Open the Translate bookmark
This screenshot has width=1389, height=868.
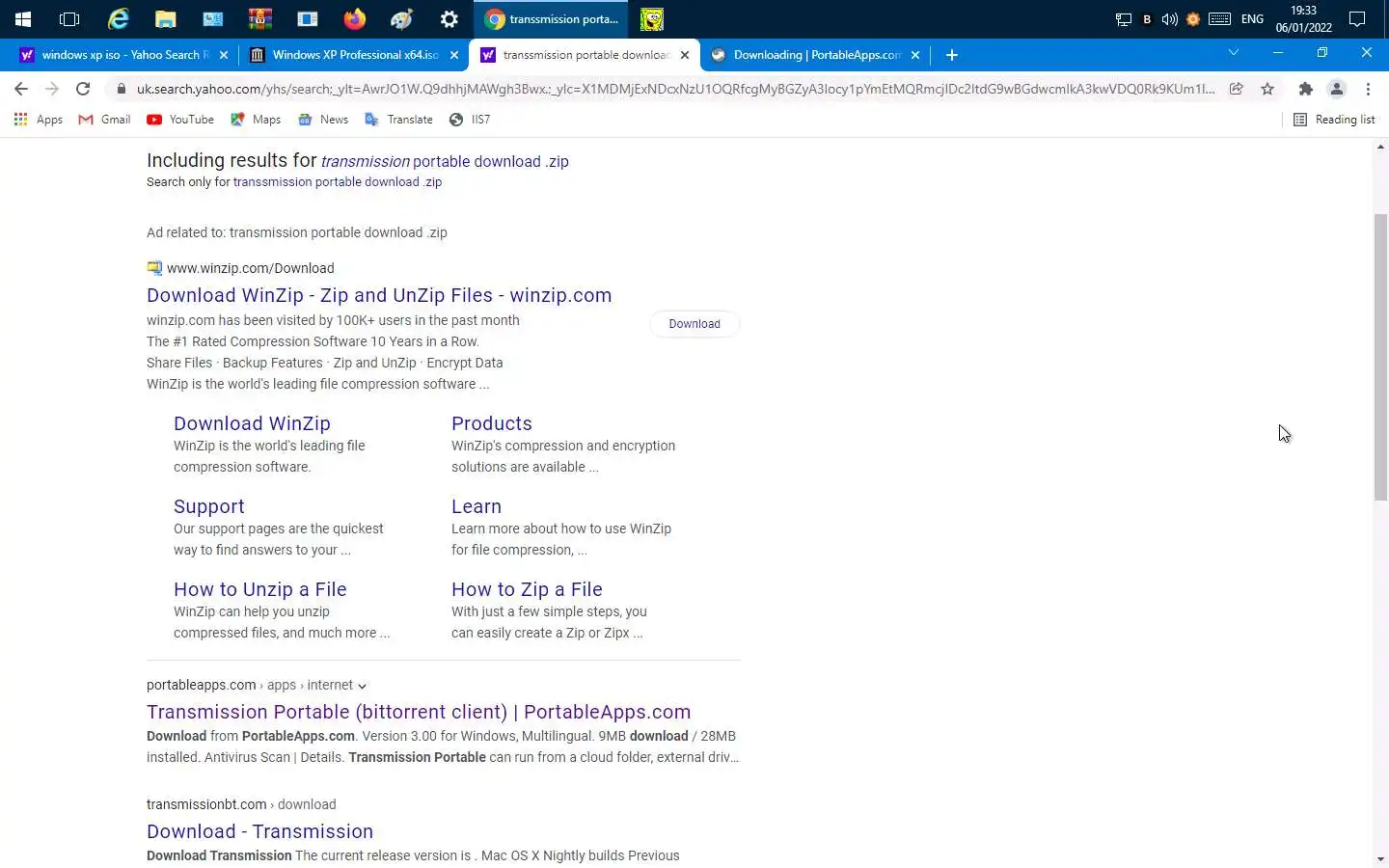[398, 120]
